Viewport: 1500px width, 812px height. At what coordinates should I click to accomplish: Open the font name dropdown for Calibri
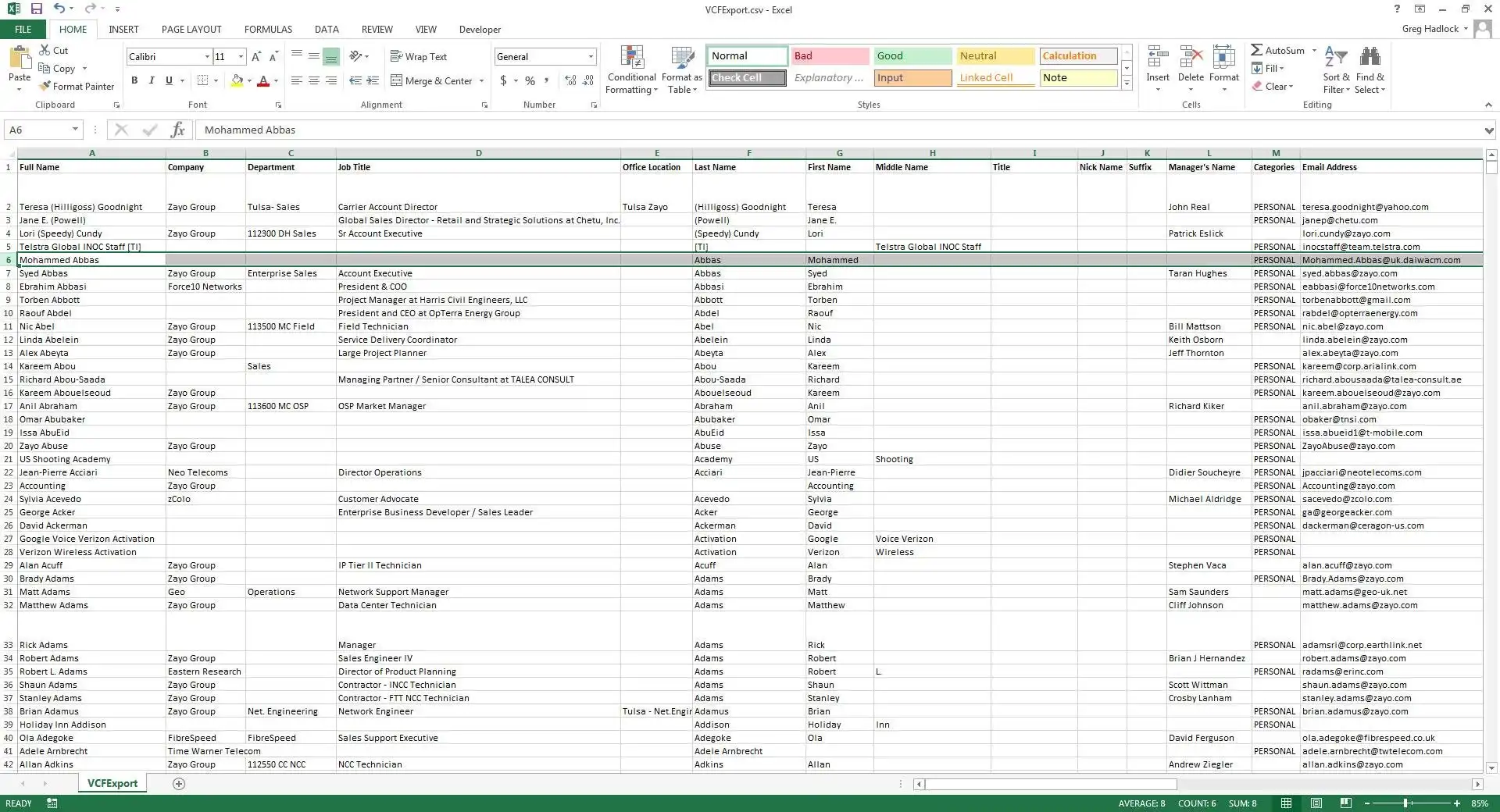pos(207,57)
